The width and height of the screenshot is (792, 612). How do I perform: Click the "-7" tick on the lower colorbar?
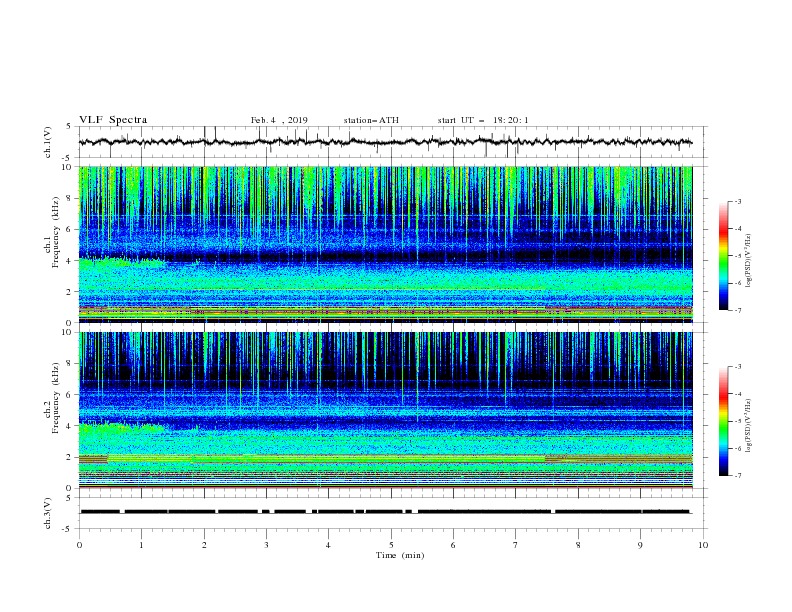point(737,475)
